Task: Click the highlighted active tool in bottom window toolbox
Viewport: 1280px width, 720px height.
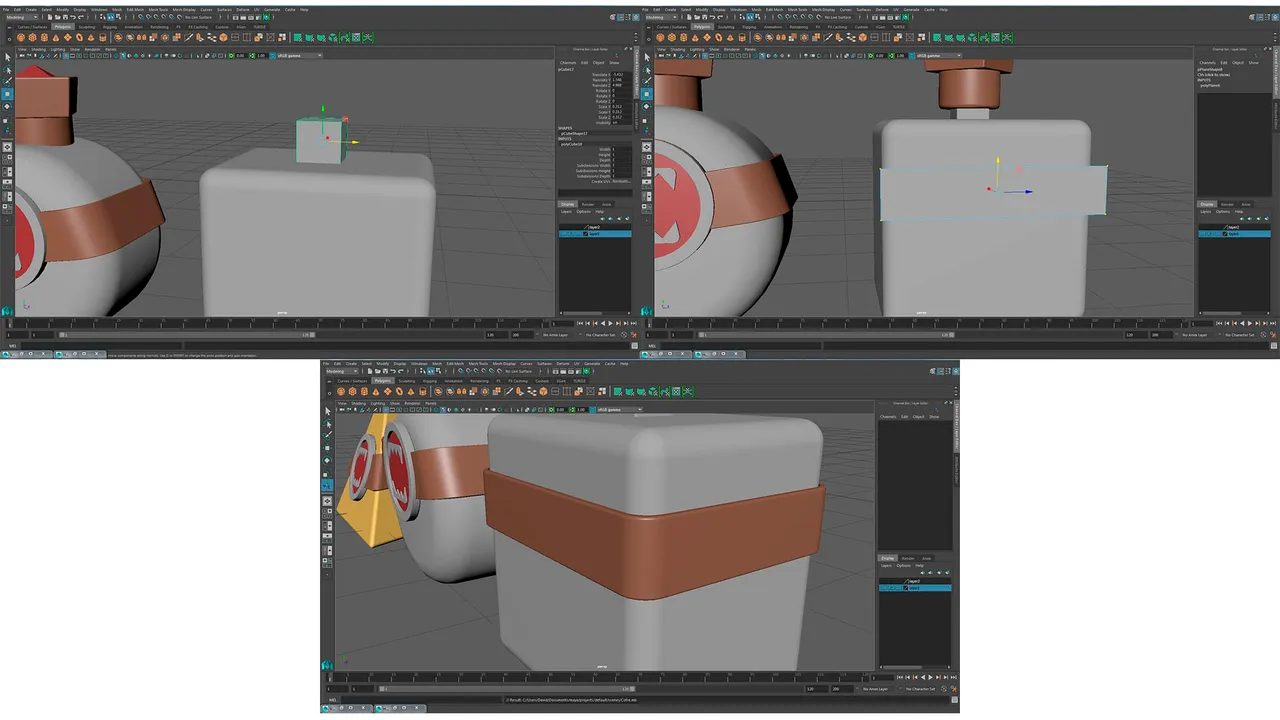Action: point(327,485)
